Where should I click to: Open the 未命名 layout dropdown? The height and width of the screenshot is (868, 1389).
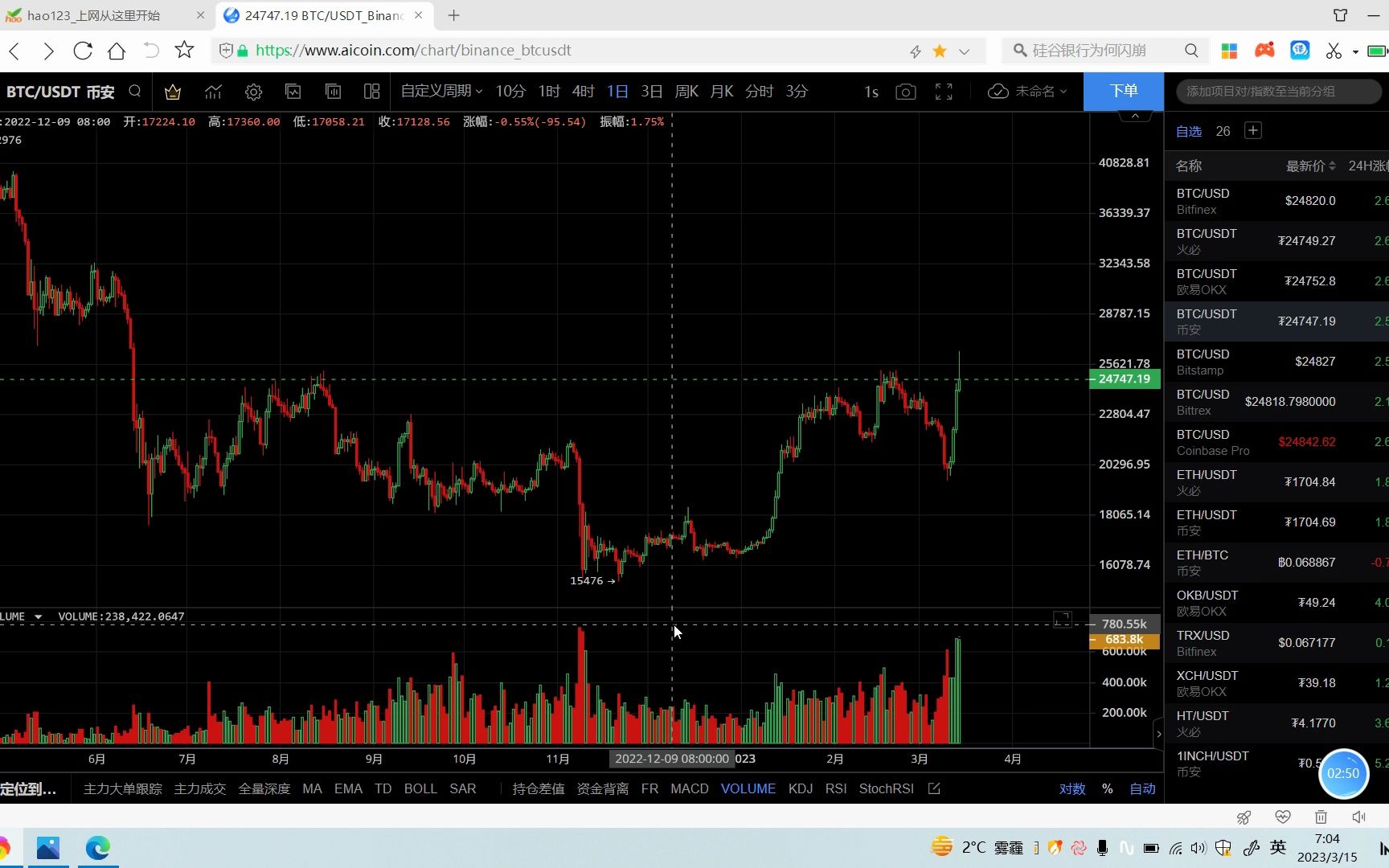tap(1040, 92)
